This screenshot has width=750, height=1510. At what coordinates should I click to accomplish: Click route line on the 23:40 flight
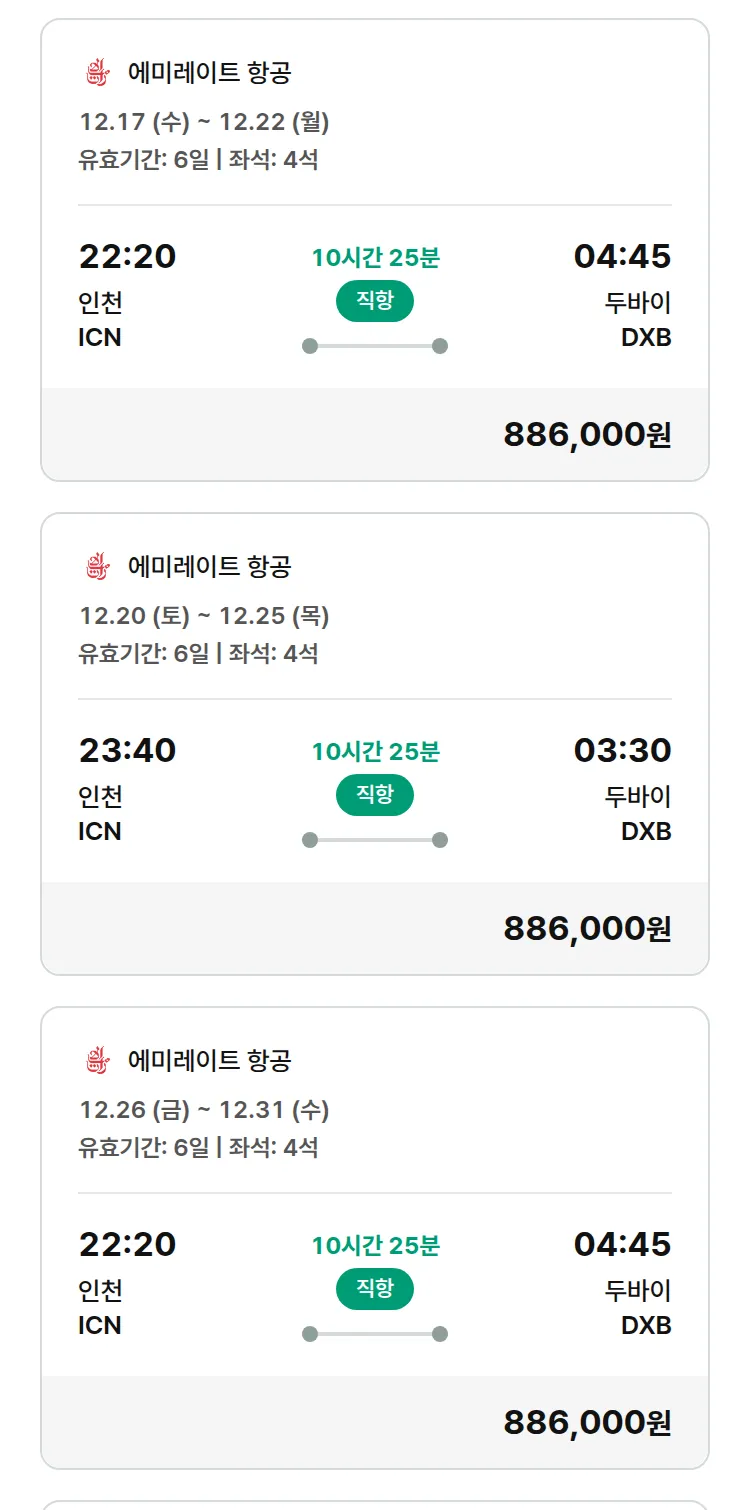coord(375,840)
